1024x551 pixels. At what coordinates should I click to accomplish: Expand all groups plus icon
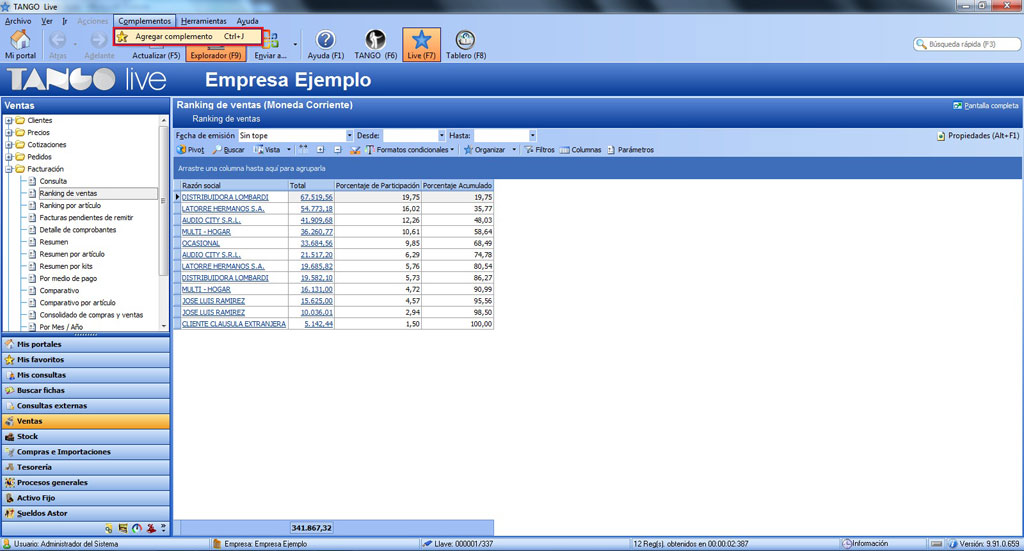[321, 150]
